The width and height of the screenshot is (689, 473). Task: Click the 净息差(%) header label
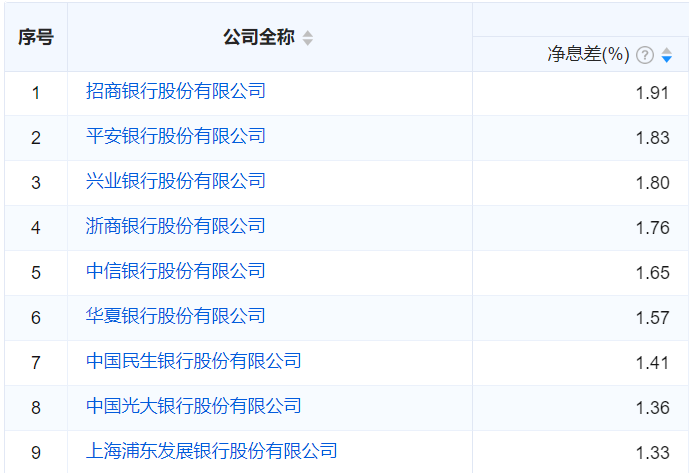[x=588, y=55]
